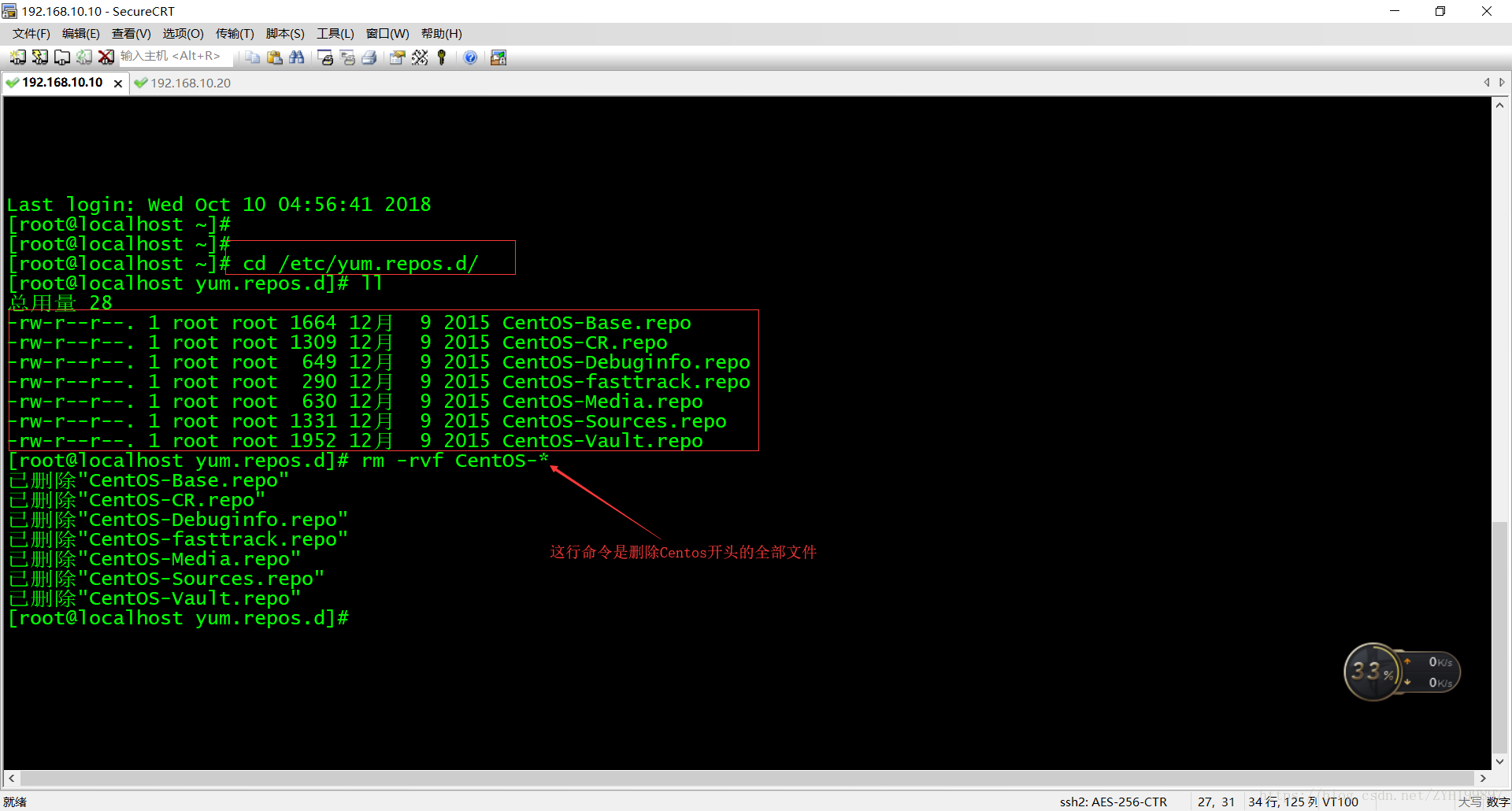
Task: Click vertical scrollbar down arrow
Action: (x=1500, y=761)
